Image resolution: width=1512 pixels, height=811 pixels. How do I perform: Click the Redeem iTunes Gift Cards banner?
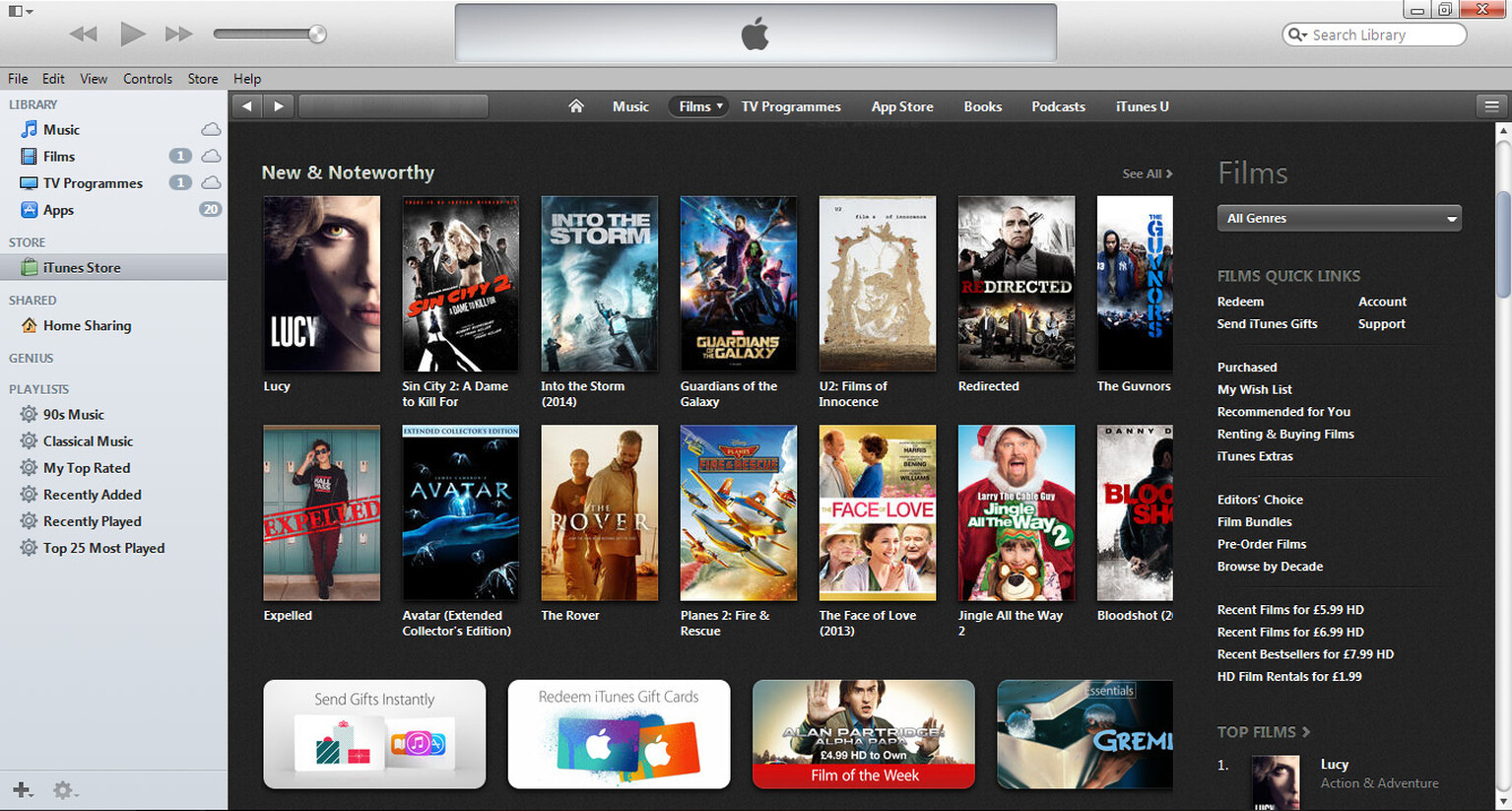(619, 734)
